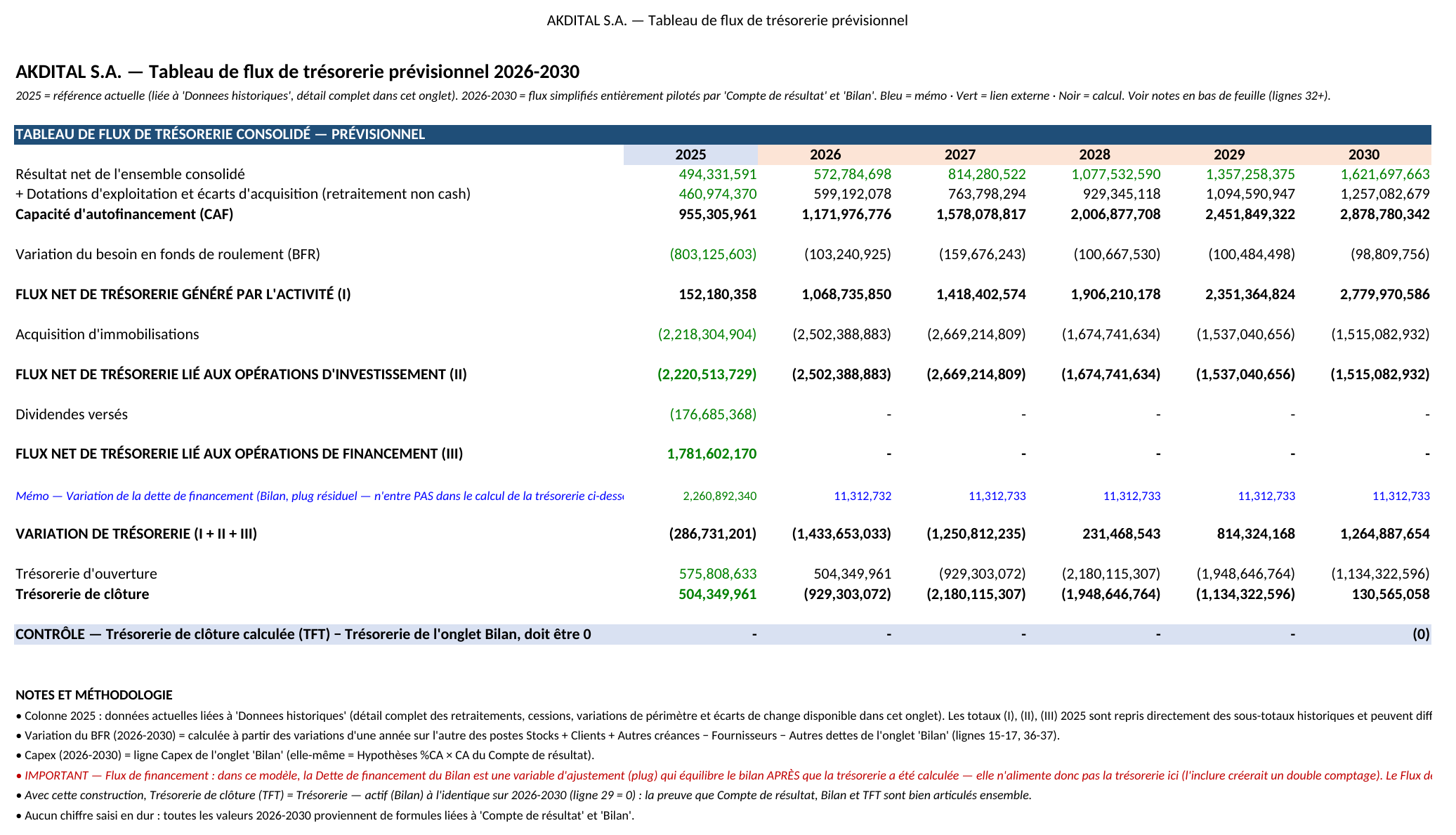This screenshot has height=835, width=1456.
Task: Select the 'OPÉRATIONS DE FINANCEMENT (III)' row label
Action: point(240,454)
